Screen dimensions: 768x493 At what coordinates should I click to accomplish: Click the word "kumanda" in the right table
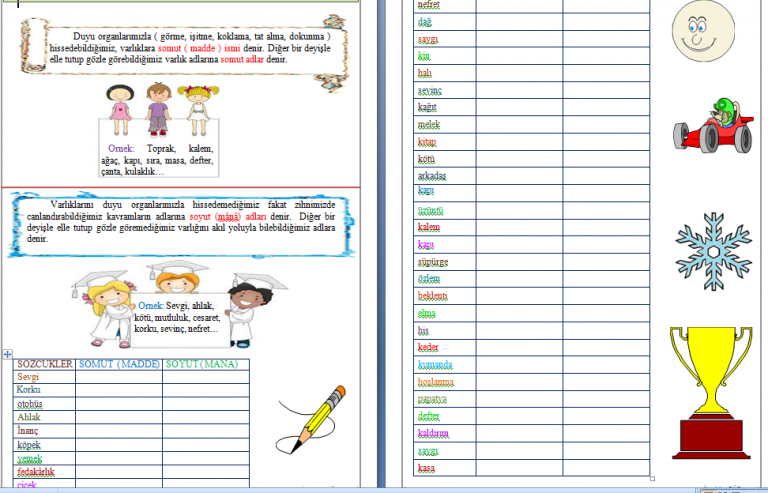click(x=435, y=364)
